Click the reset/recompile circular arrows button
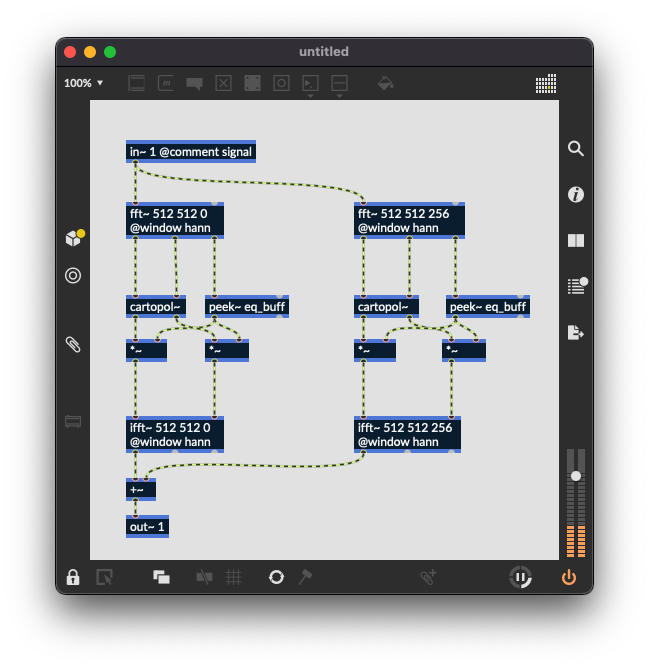 (276, 577)
